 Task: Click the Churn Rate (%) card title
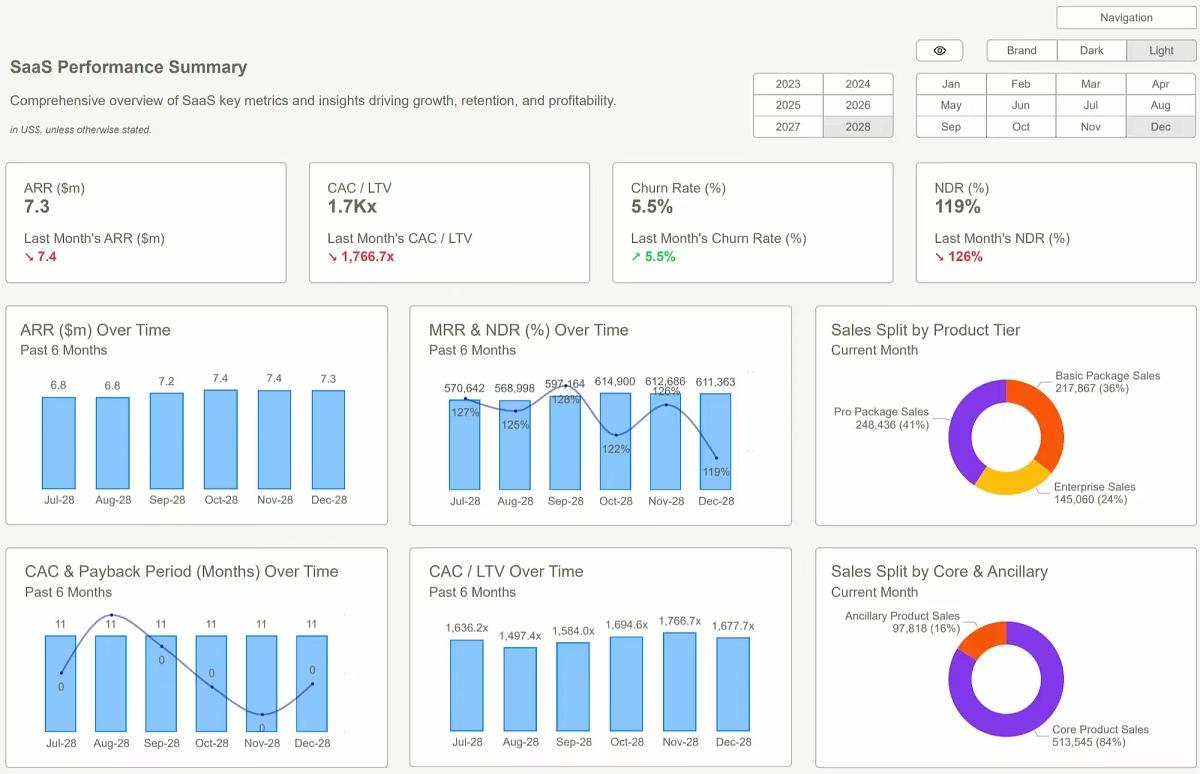coord(678,188)
